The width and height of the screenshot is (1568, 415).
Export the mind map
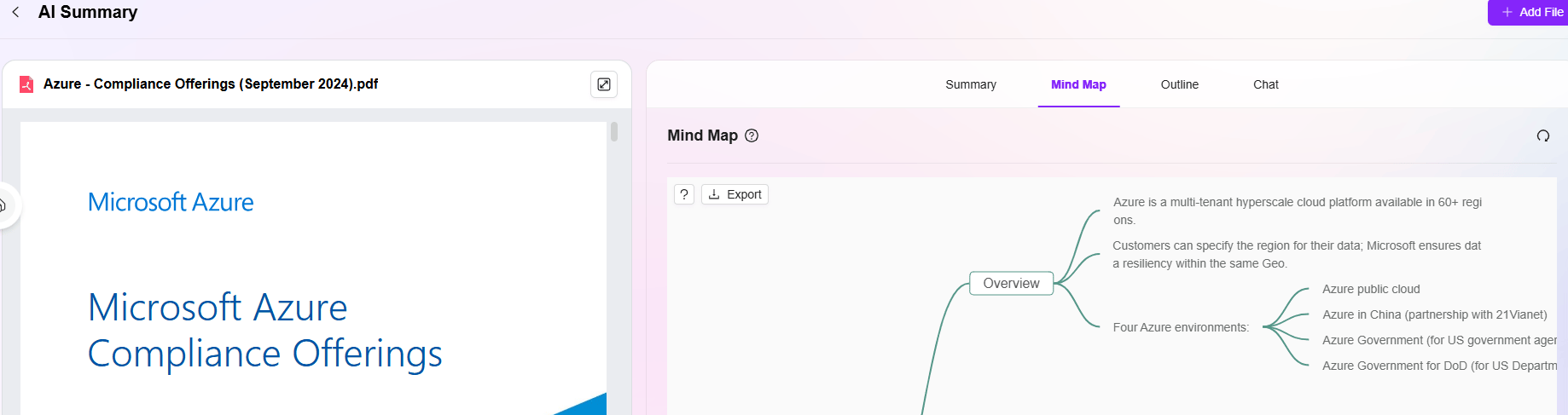(x=735, y=194)
